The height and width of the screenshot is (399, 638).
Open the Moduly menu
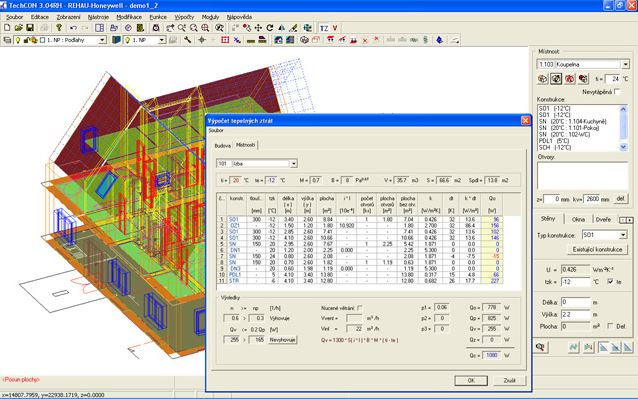coord(210,17)
